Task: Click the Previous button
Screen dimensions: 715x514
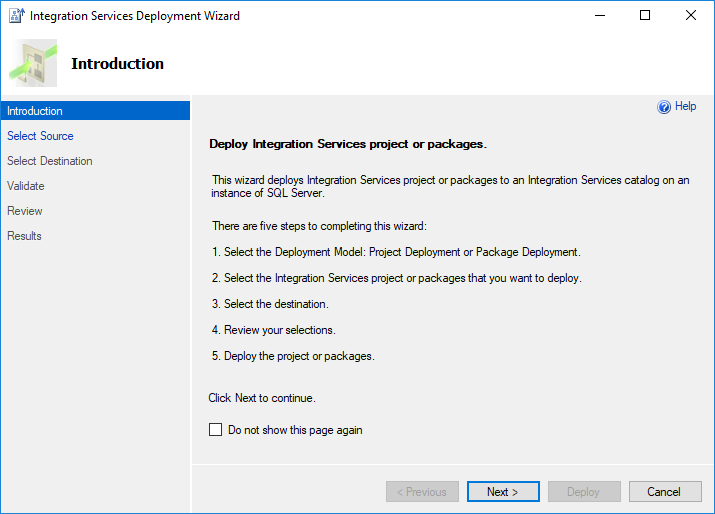Action: click(422, 492)
